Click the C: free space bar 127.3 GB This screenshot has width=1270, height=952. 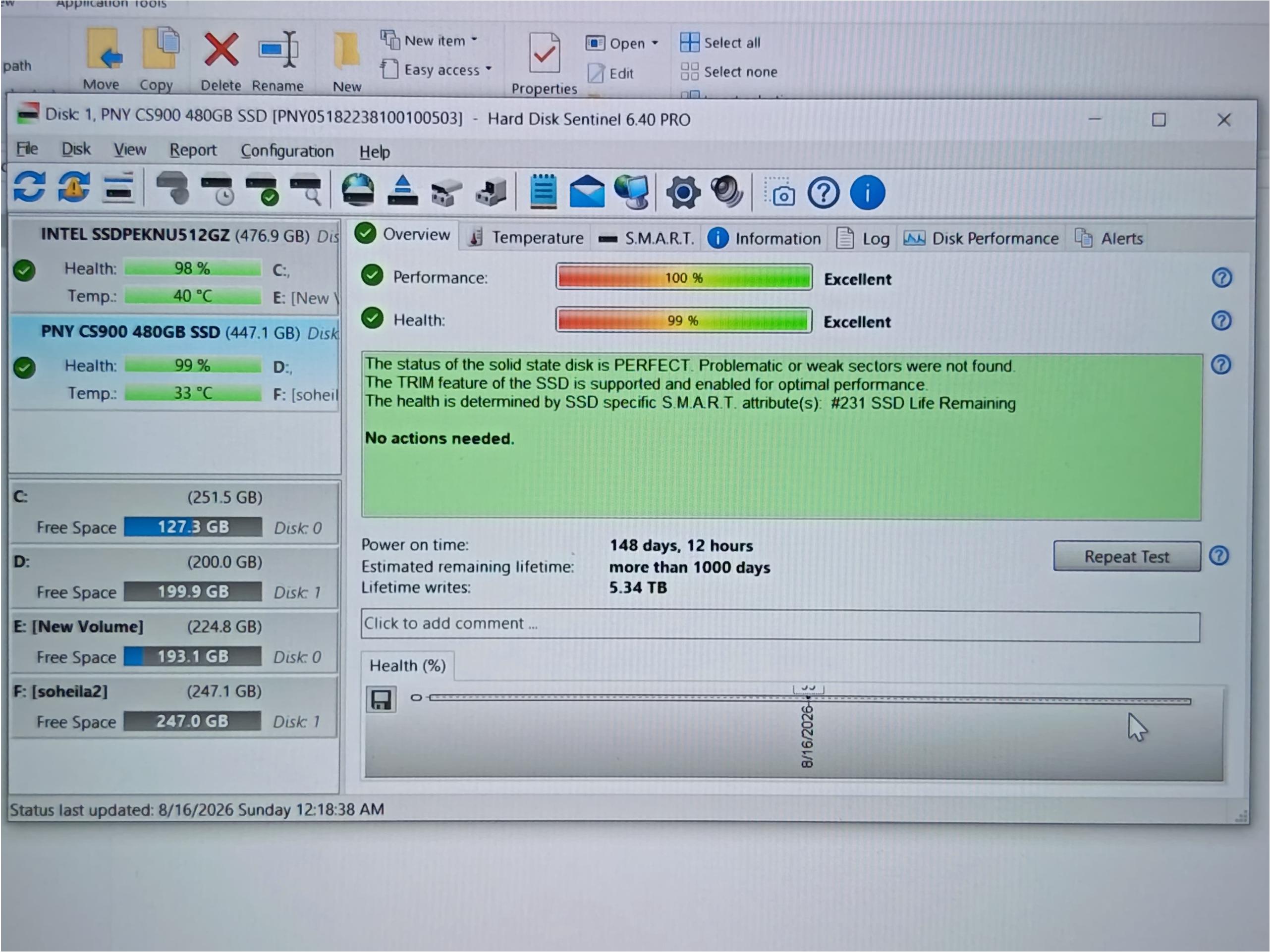pyautogui.click(x=193, y=527)
